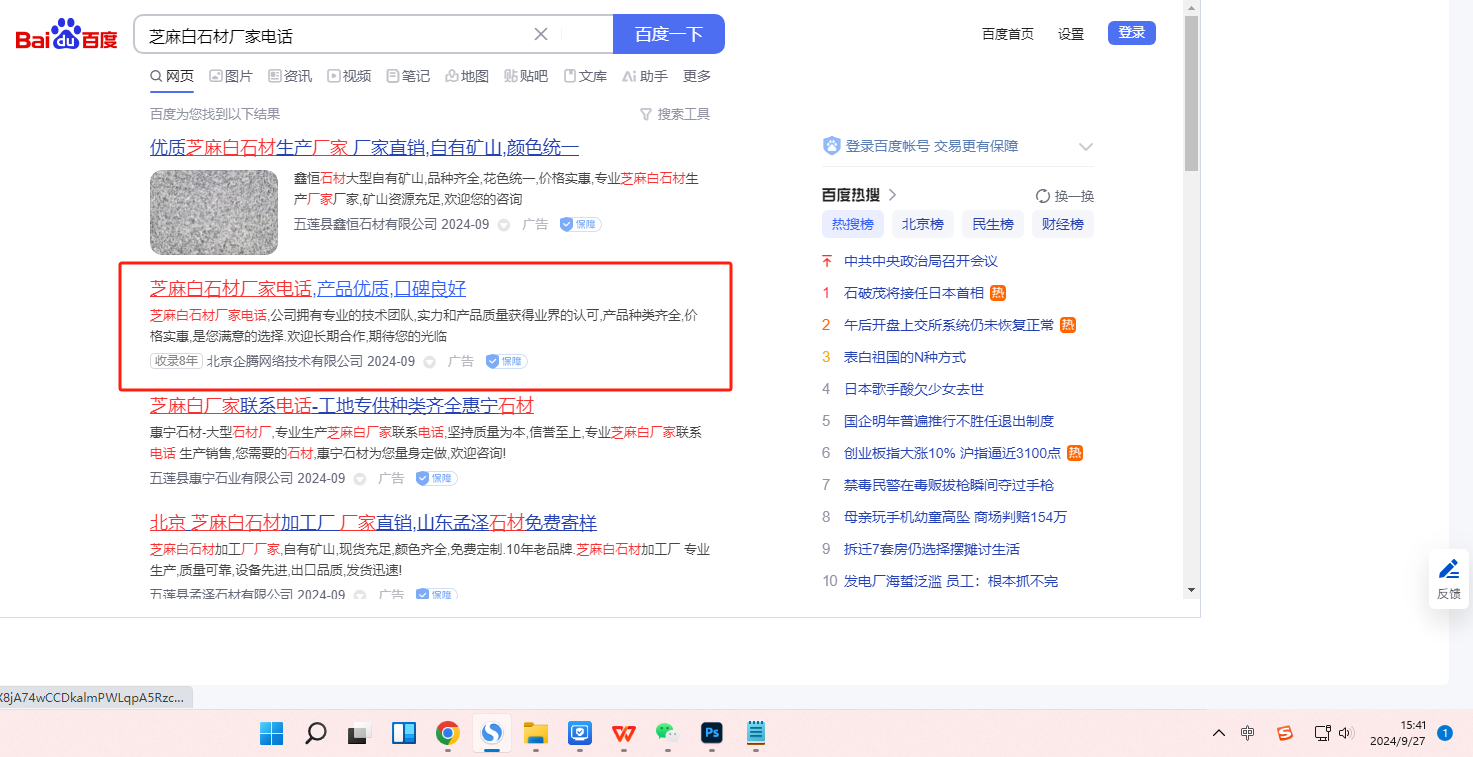This screenshot has width=1473, height=757.
Task: Click the granite stone thumbnail image
Action: click(214, 212)
